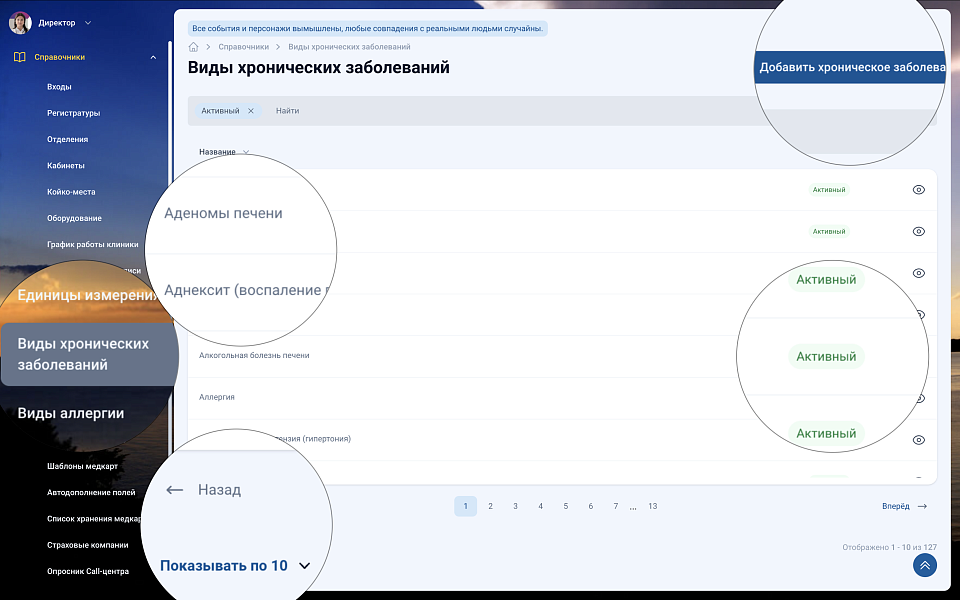960x600 pixels.
Task: Click the scroll-to-top round arrow button
Action: tap(925, 566)
